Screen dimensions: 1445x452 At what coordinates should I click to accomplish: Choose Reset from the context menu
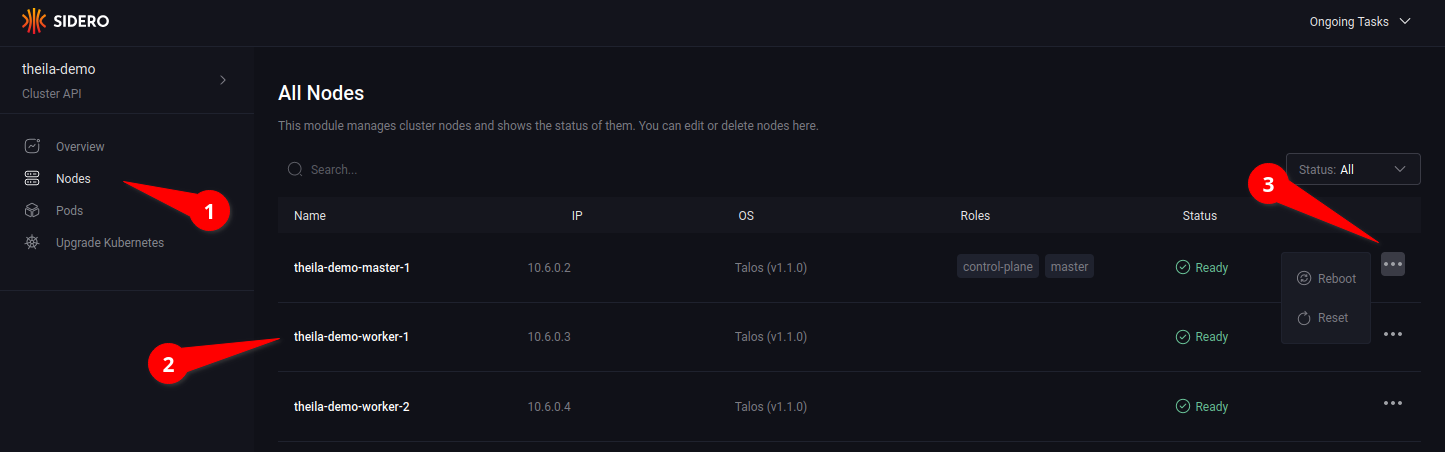coord(1323,318)
